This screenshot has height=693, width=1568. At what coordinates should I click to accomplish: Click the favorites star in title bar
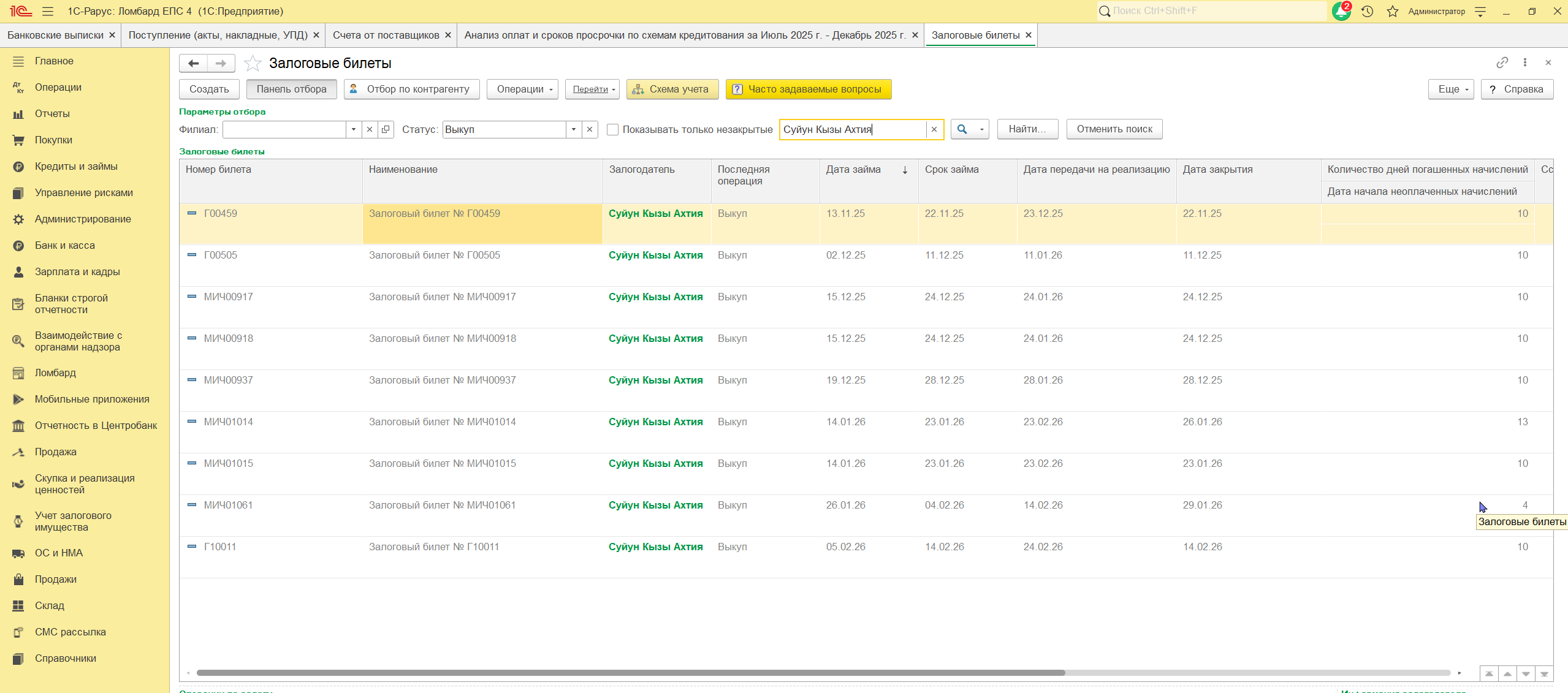1393,11
